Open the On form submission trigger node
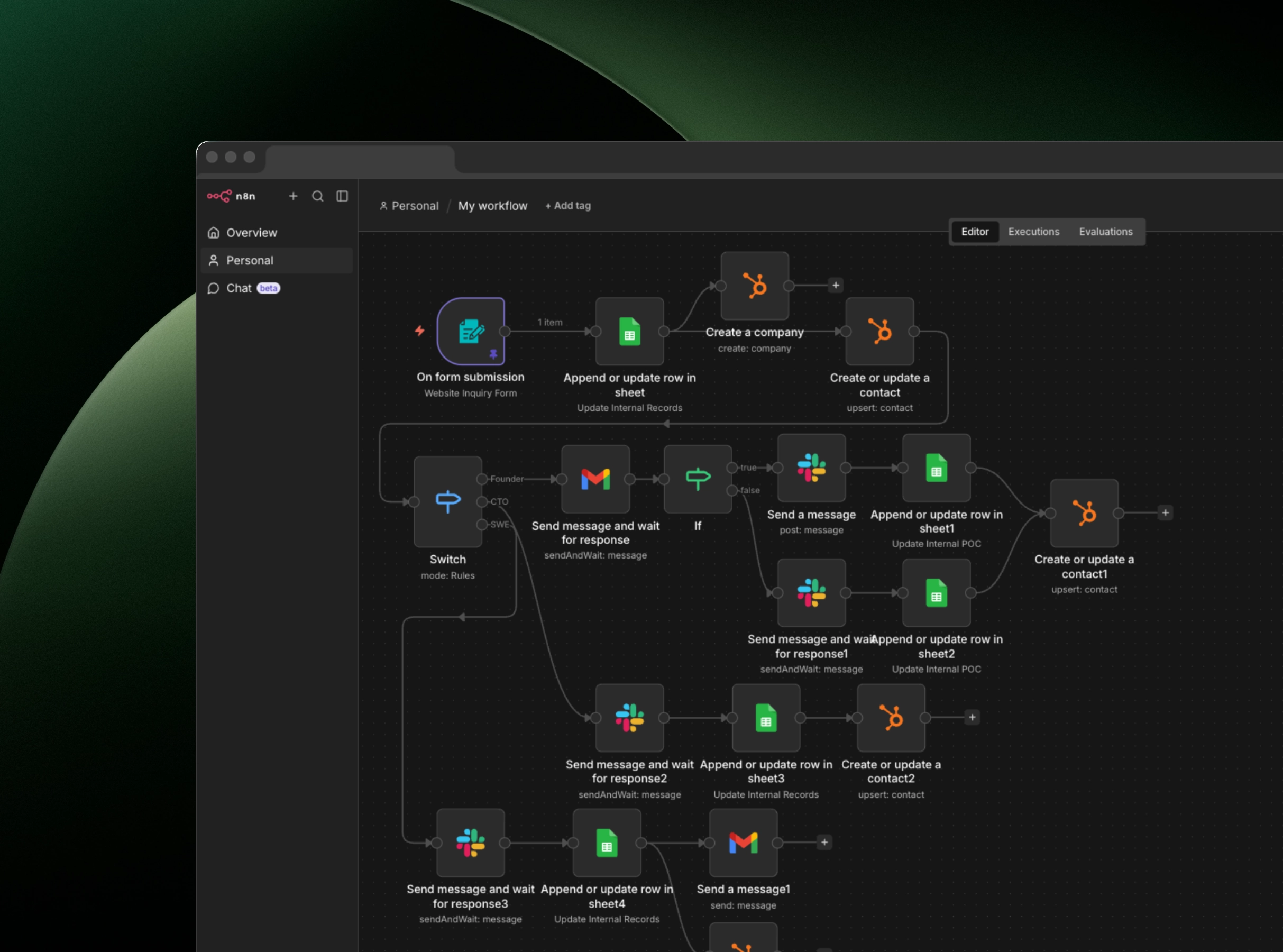Viewport: 1283px width, 952px height. click(x=471, y=333)
